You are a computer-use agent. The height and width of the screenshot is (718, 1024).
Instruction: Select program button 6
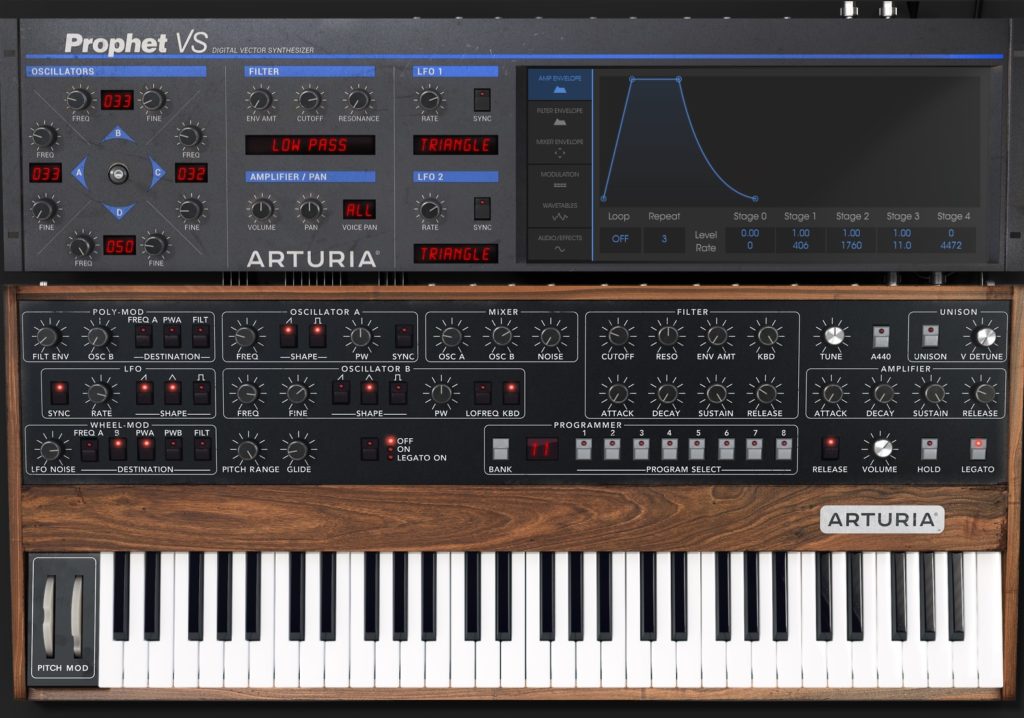726,449
